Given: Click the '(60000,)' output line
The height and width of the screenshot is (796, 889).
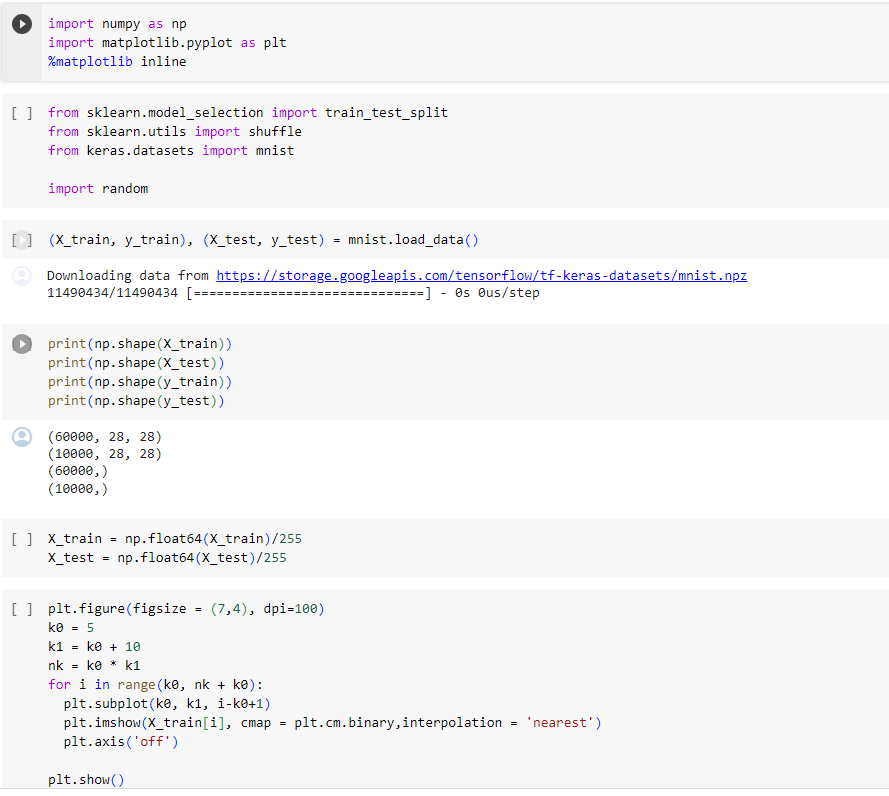Looking at the screenshot, I should (x=78, y=471).
